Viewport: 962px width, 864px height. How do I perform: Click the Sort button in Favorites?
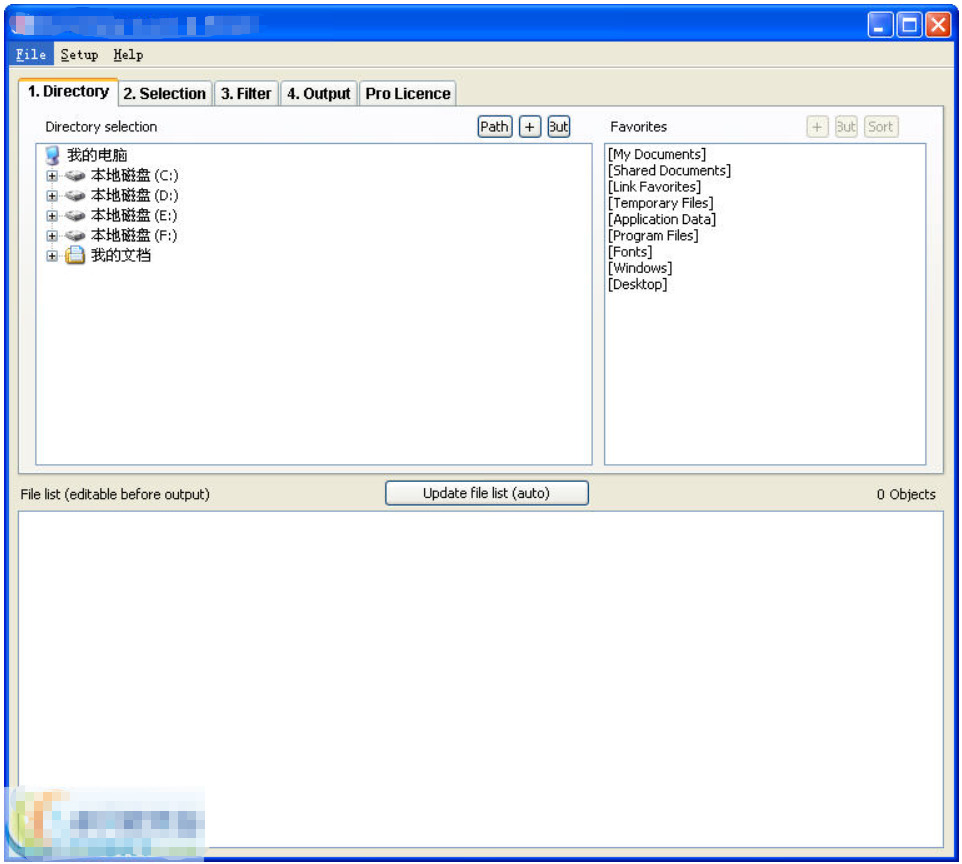(x=880, y=127)
